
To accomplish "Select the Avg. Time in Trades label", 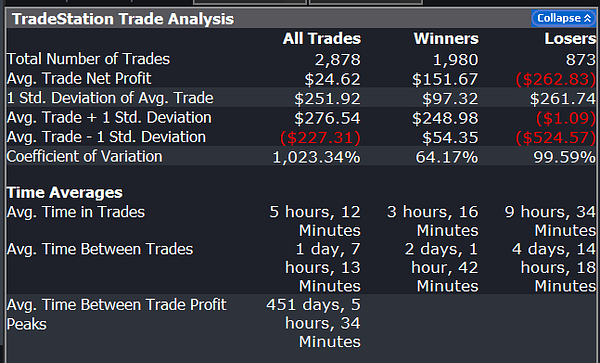I will tap(76, 212).
